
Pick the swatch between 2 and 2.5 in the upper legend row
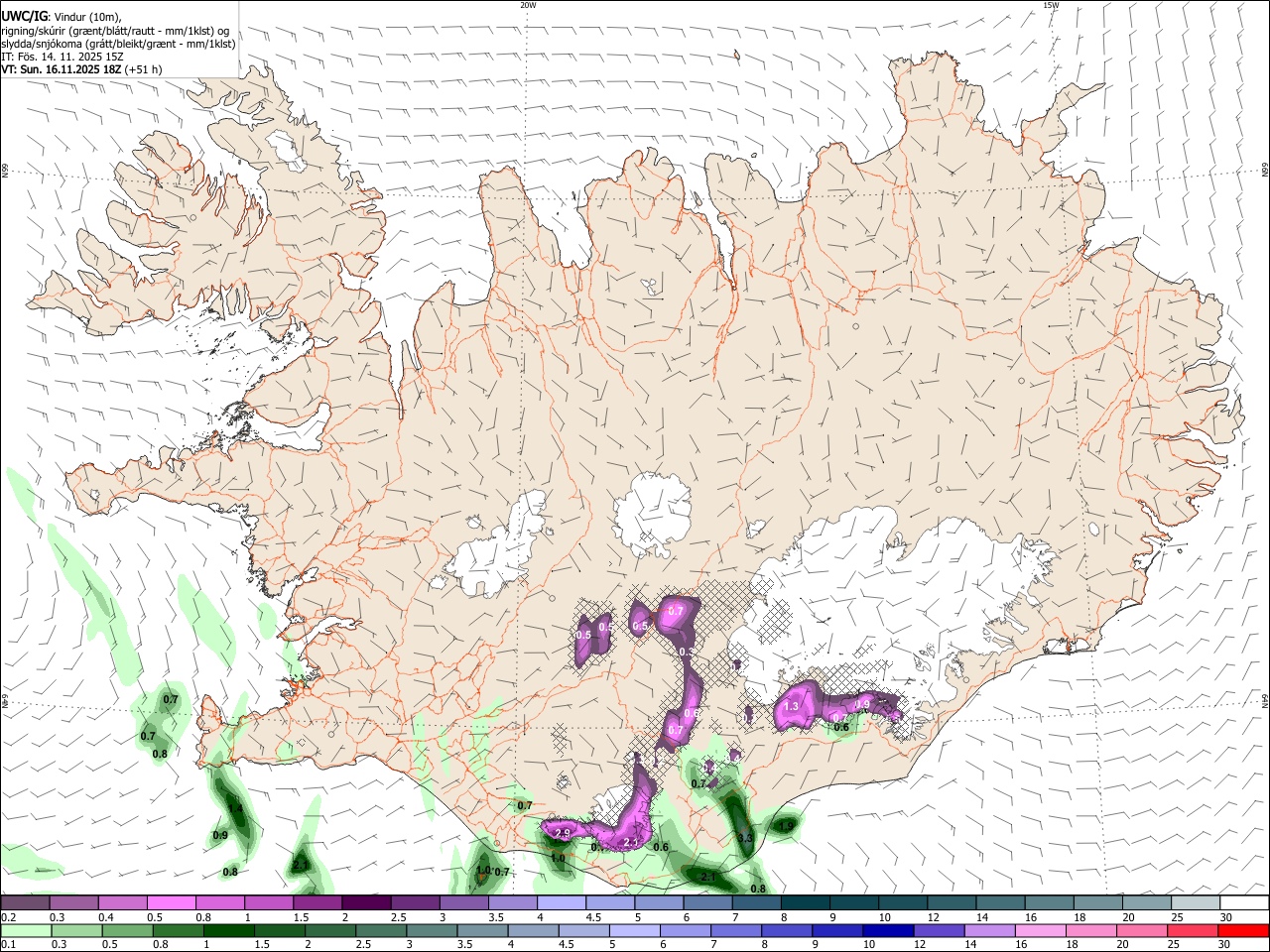point(366,903)
